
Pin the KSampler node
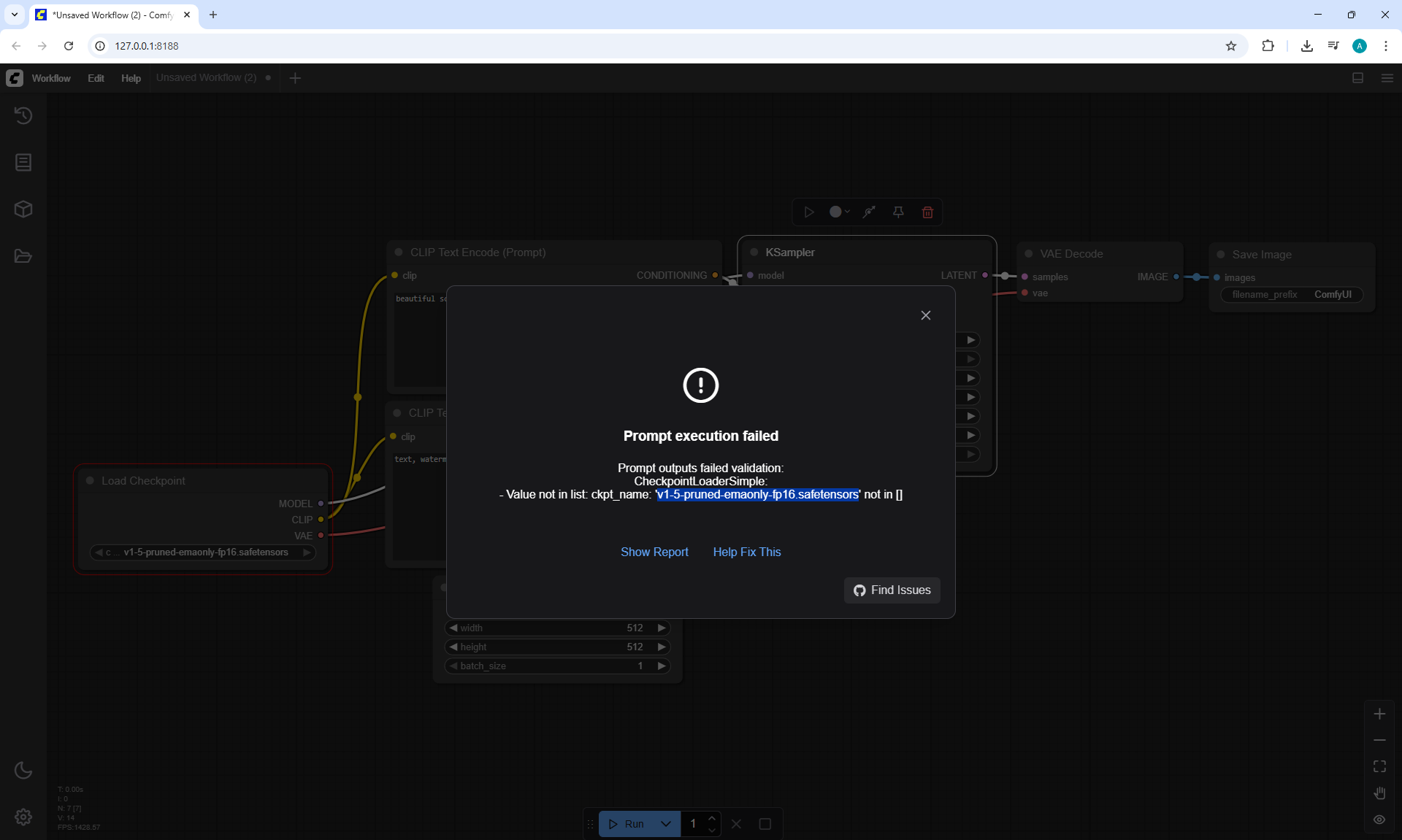[898, 212]
